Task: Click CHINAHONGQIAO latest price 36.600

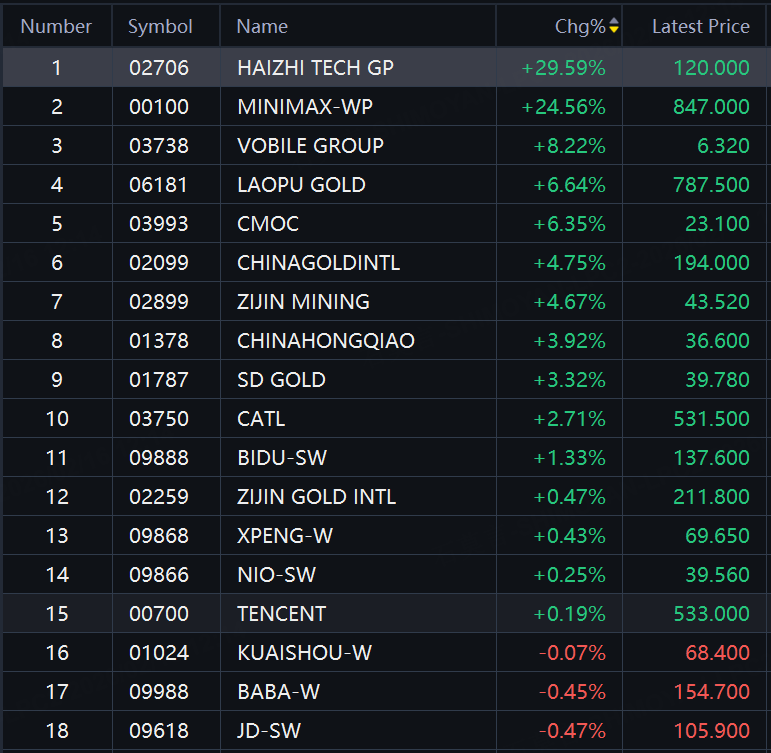Action: 717,341
